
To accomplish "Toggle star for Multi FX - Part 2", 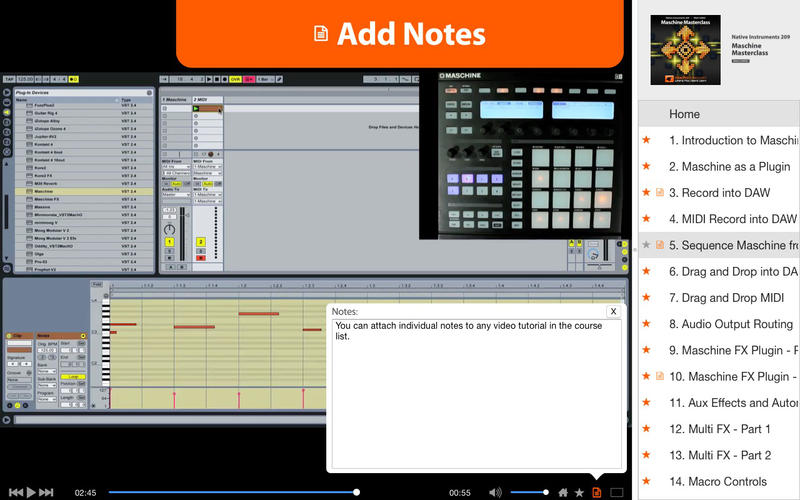I will pyautogui.click(x=646, y=455).
